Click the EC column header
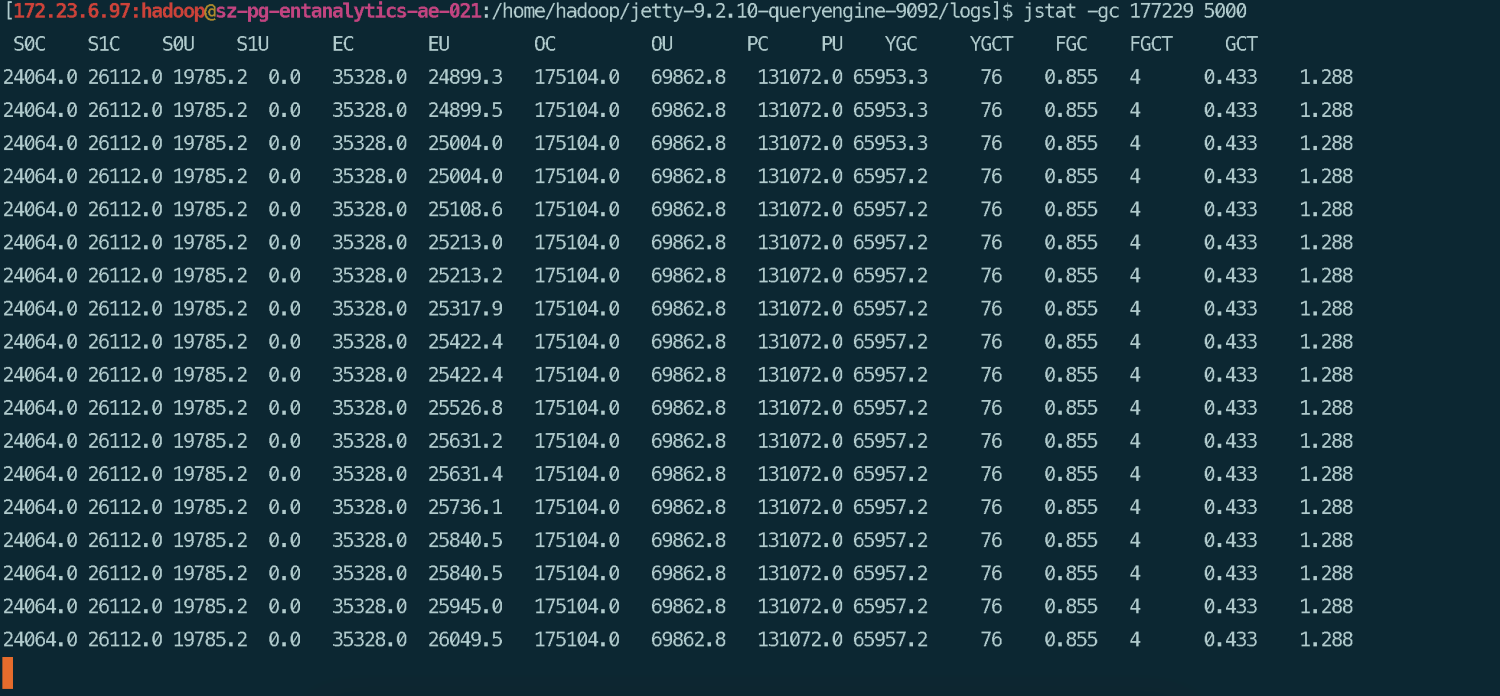1500x696 pixels. [x=343, y=44]
